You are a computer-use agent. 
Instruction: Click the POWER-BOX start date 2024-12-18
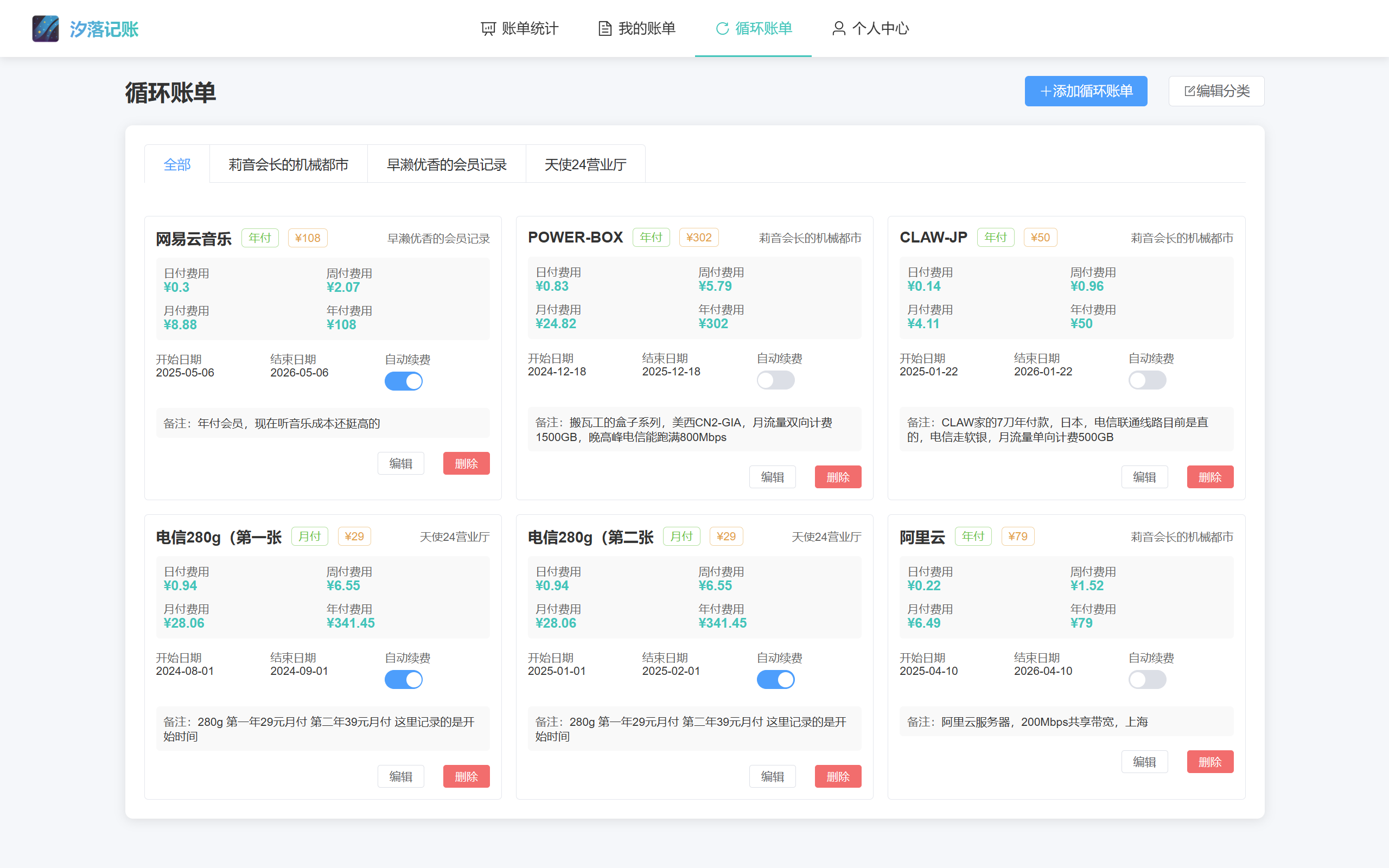click(557, 372)
